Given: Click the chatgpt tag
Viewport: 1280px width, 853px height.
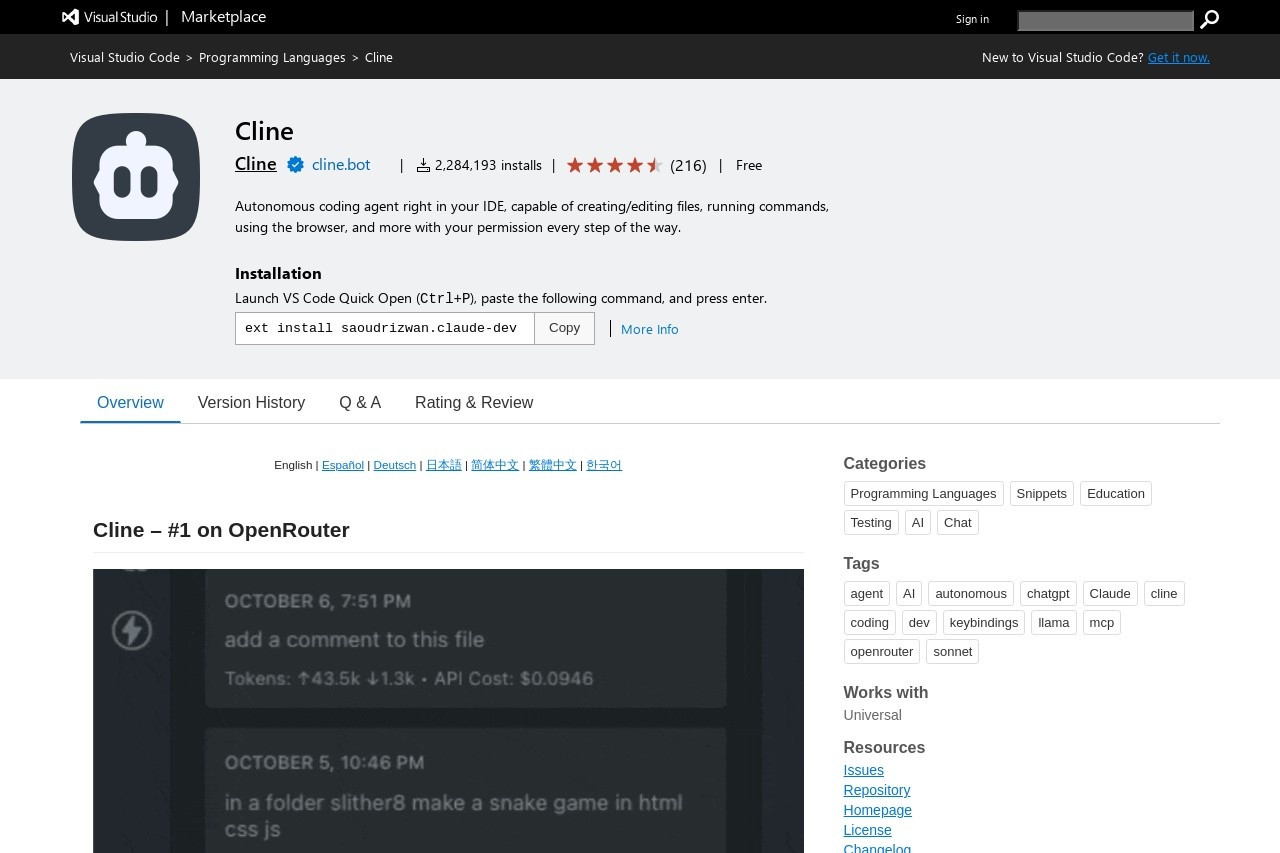Looking at the screenshot, I should pyautogui.click(x=1048, y=594).
